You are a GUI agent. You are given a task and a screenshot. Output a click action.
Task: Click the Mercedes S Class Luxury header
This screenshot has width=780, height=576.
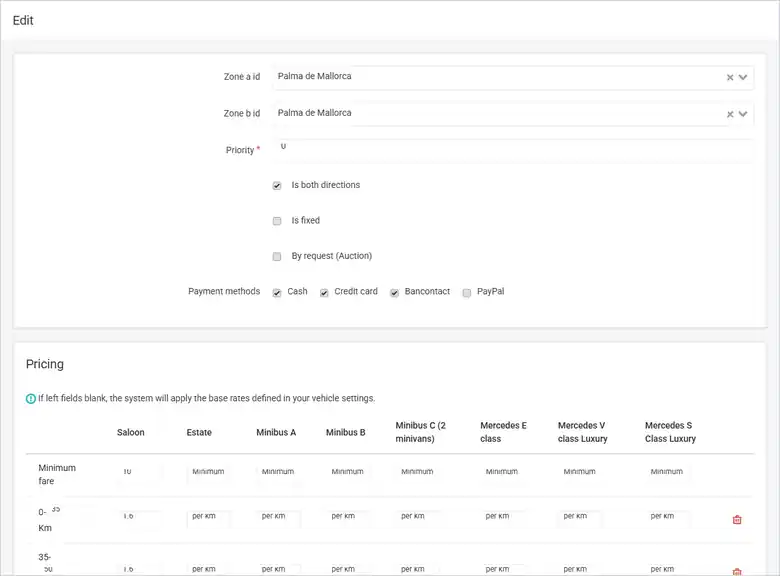tap(671, 432)
